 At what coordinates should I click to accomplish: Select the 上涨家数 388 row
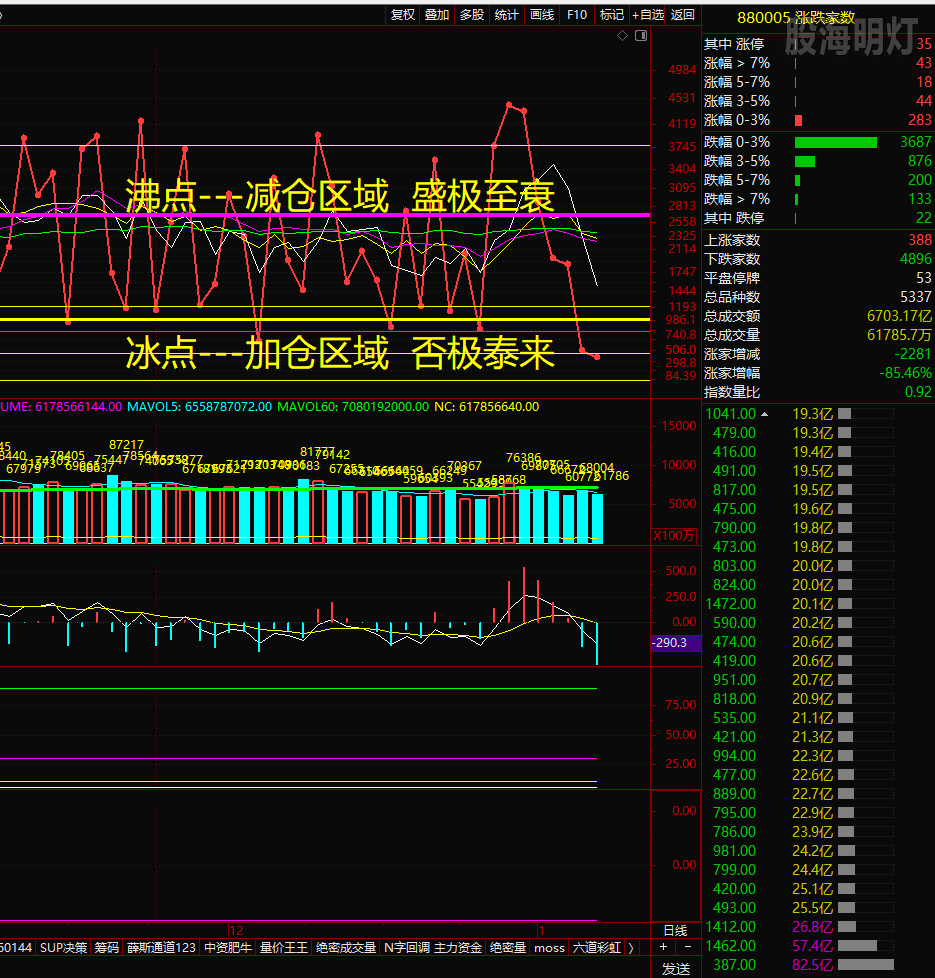tap(818, 240)
